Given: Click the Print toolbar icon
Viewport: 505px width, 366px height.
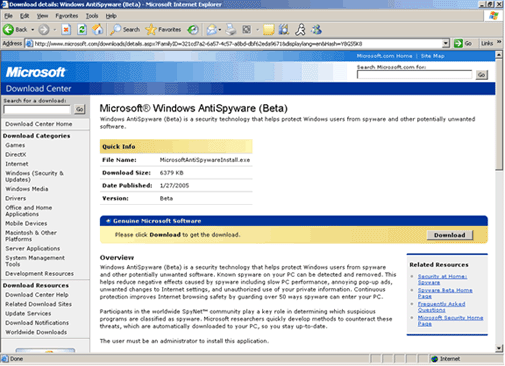Looking at the screenshot, I should pyautogui.click(x=231, y=30).
